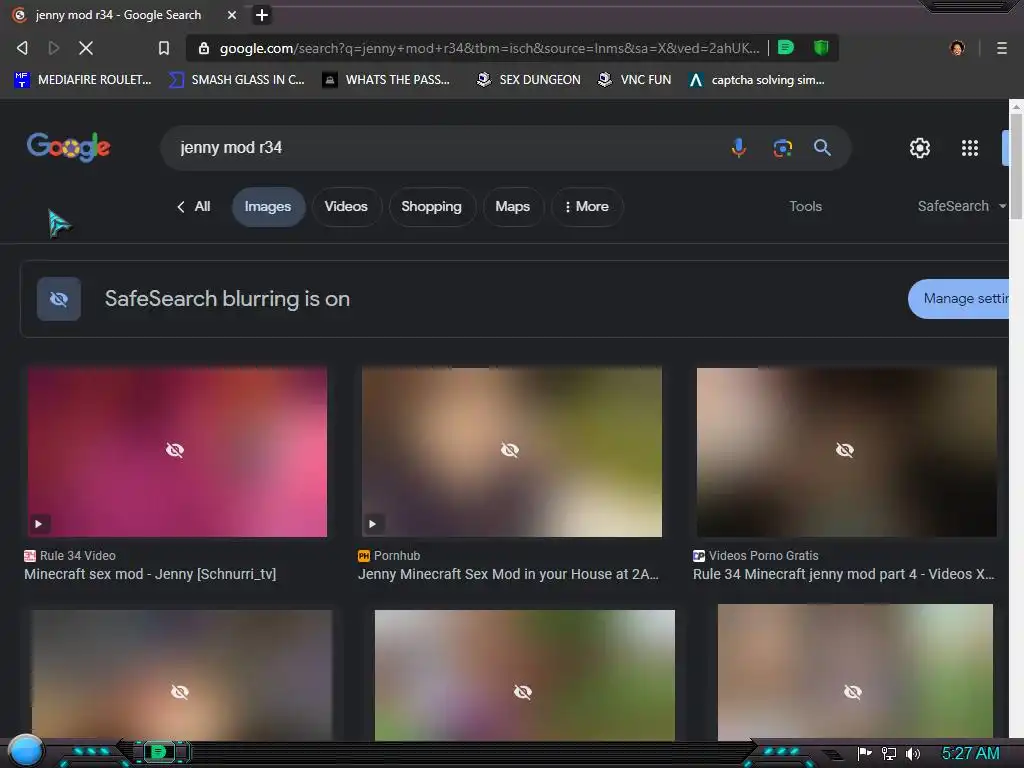Open the green taskbar application button
The height and width of the screenshot is (768, 1024).
pos(159,752)
